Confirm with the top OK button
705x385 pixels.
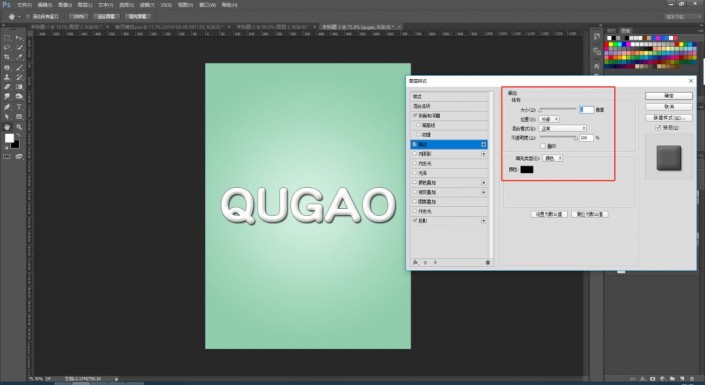[x=669, y=96]
